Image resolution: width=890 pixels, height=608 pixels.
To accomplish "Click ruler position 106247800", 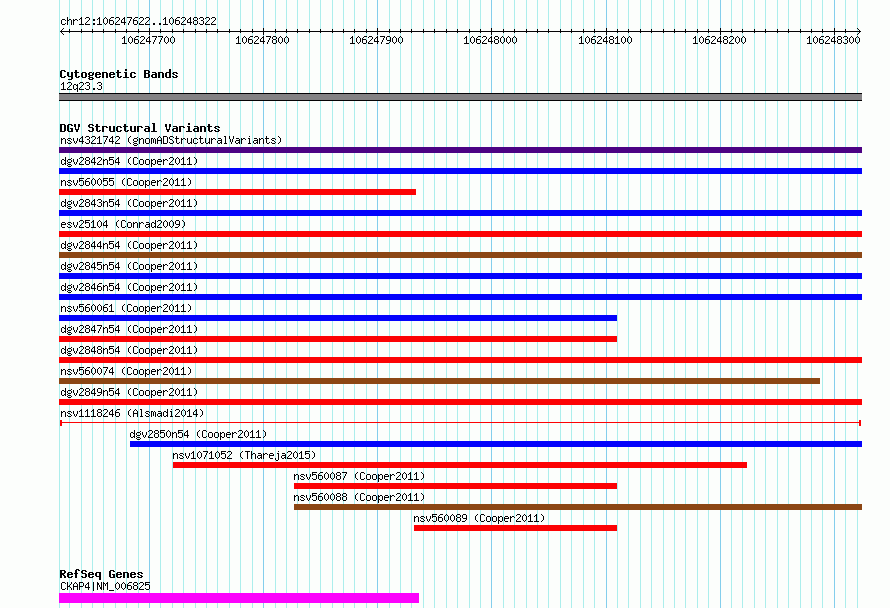I will tap(262, 40).
